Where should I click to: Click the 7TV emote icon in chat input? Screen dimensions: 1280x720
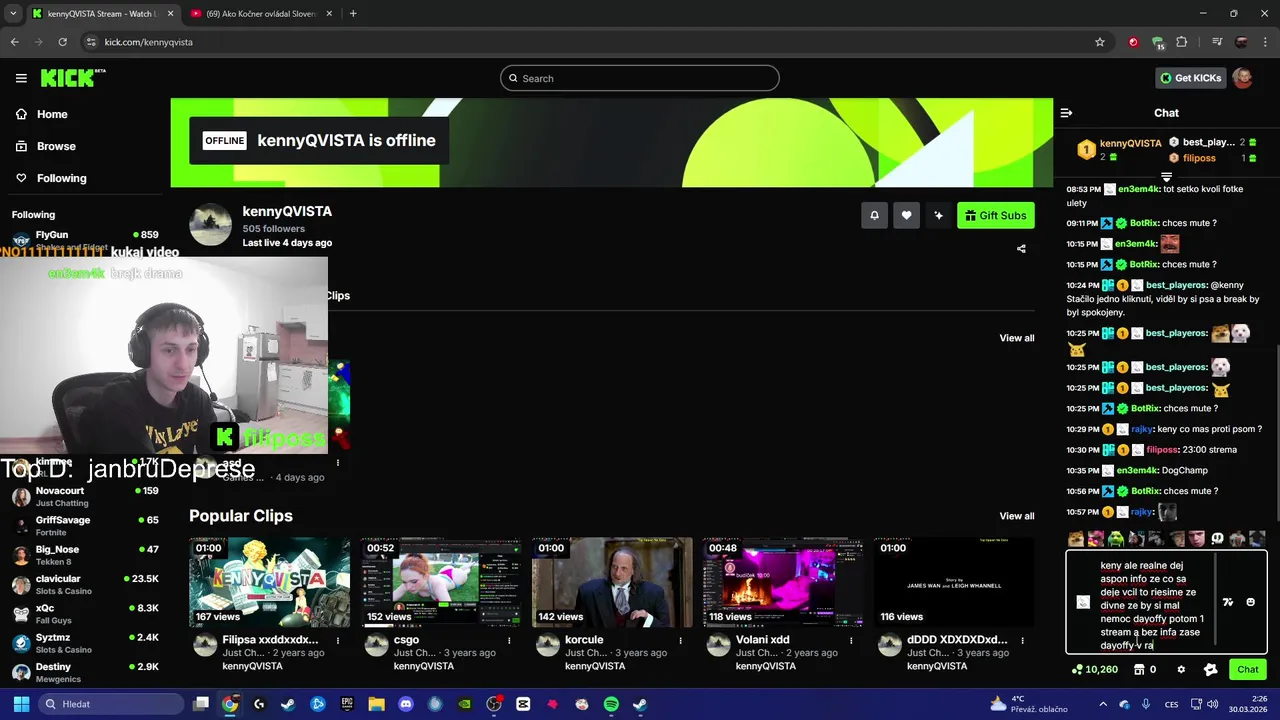(x=1228, y=602)
